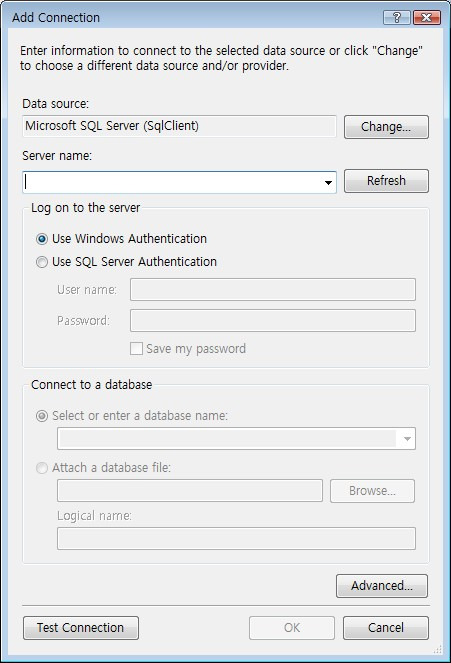Click into the Password field
Viewport: 451px width, 663px height.
[273, 321]
